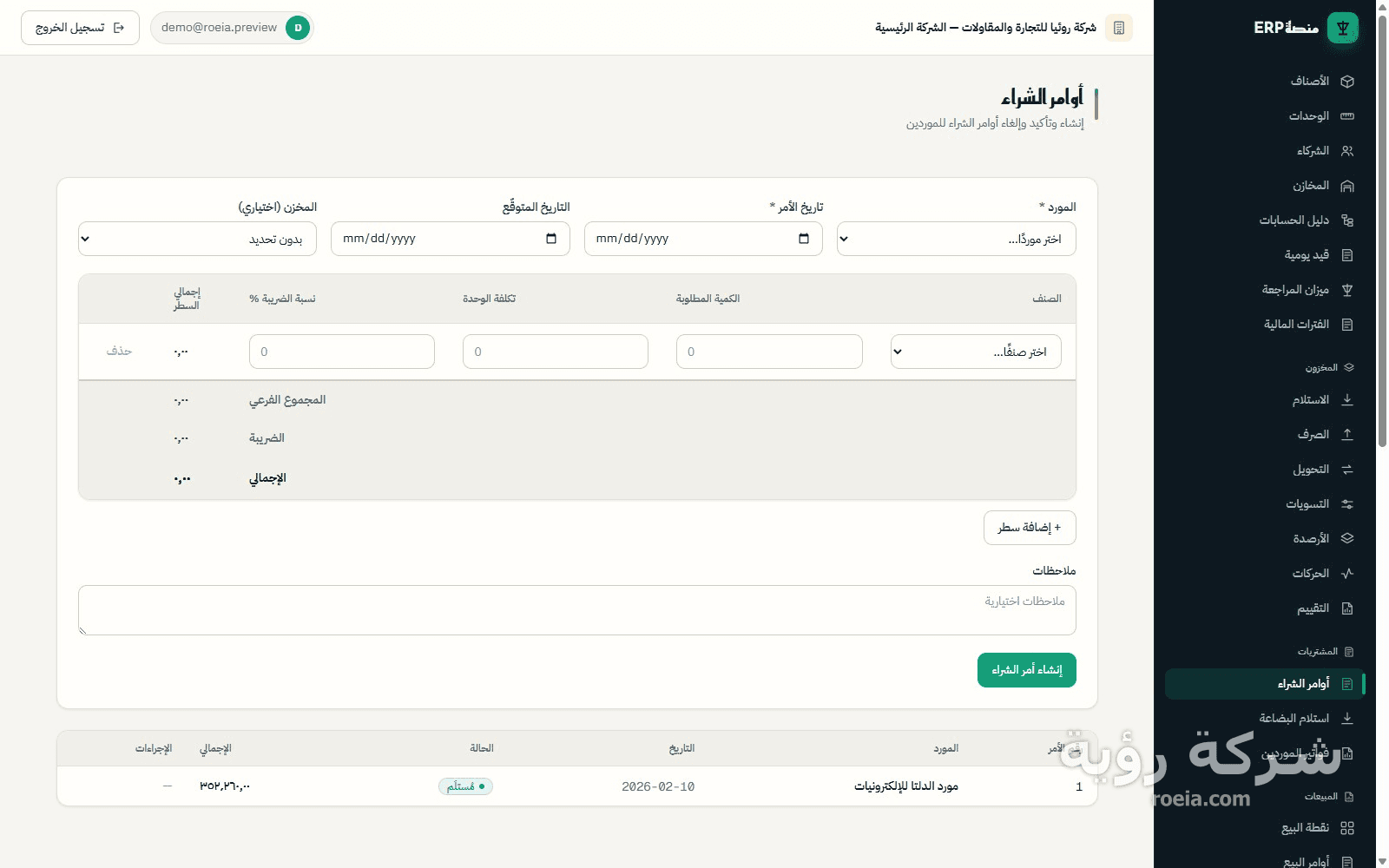Click the status (الحالة) column header
The width and height of the screenshot is (1389, 868).
click(x=482, y=748)
